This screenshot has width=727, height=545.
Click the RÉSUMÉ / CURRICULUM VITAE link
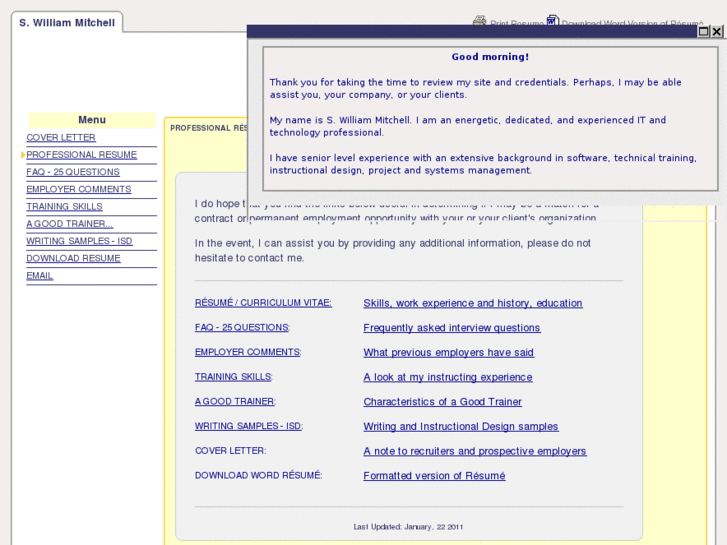coord(263,303)
